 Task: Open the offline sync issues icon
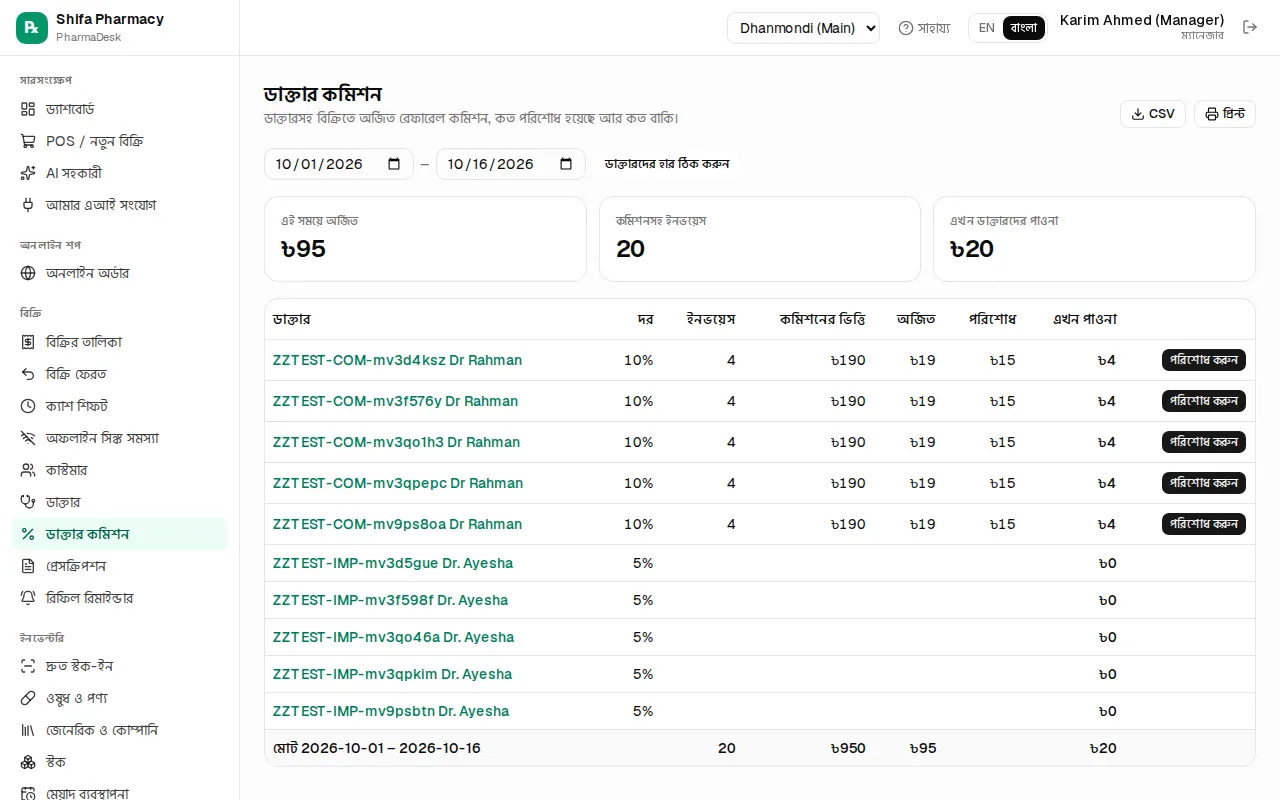point(28,438)
